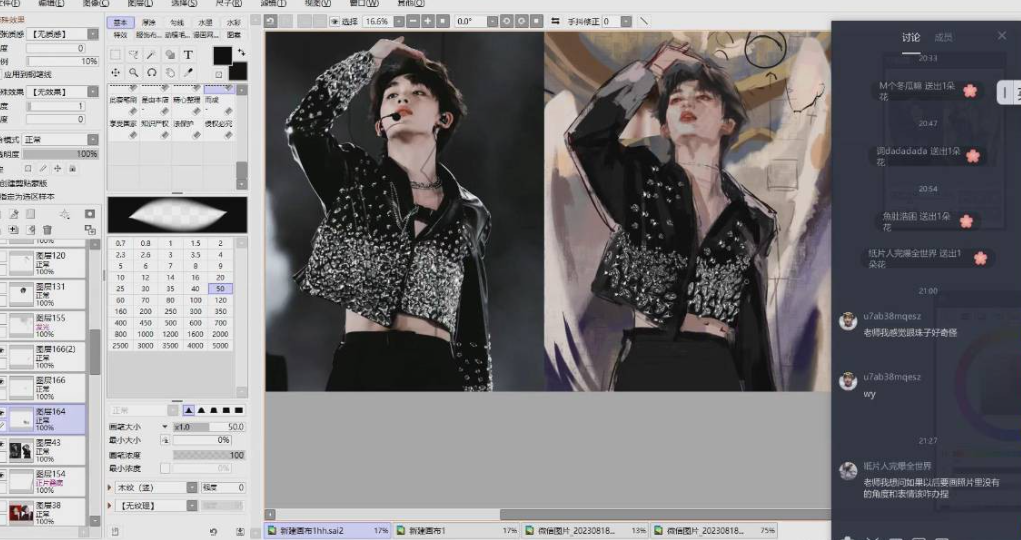1021x540 pixels.
Task: Select the Eyedropper color picker tool
Action: tap(188, 72)
